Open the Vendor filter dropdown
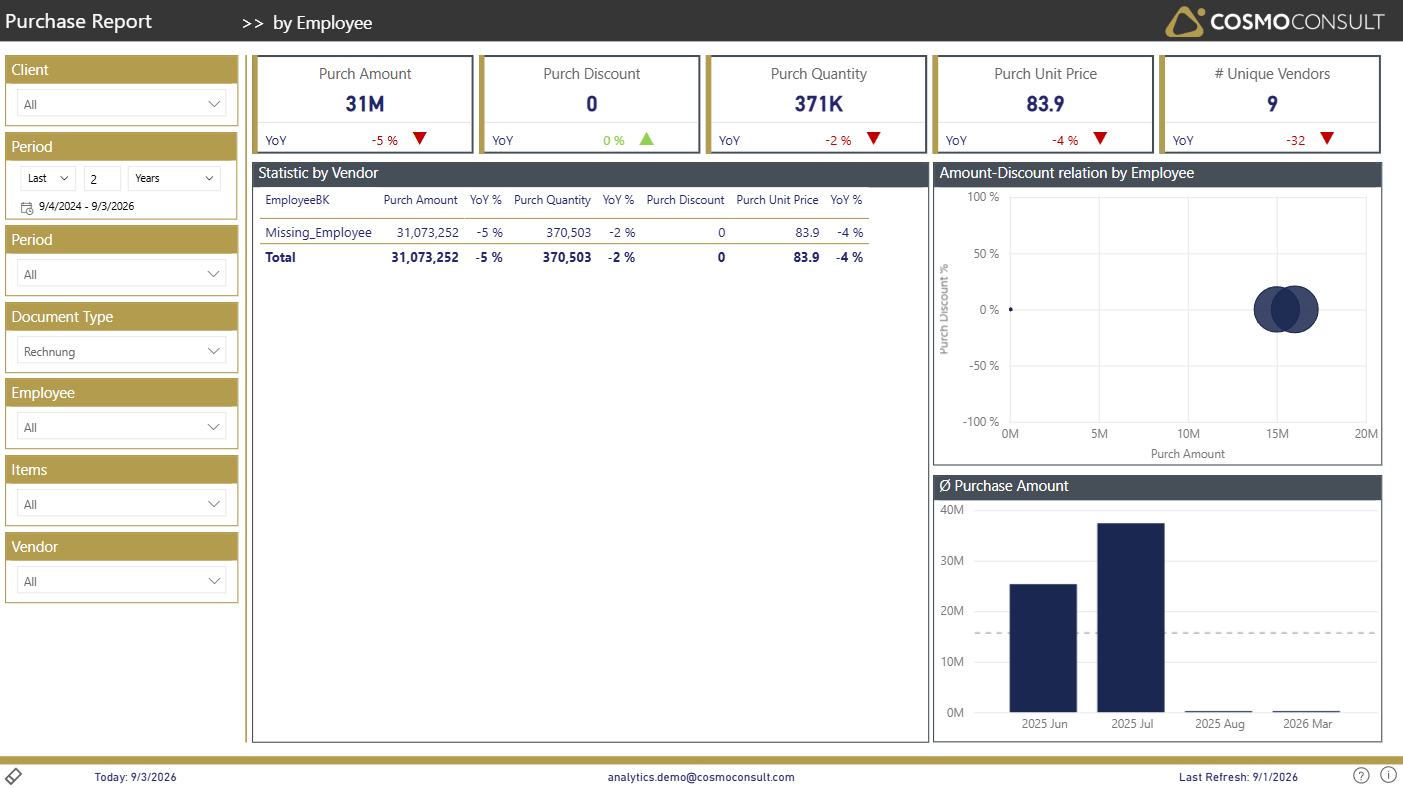1403x789 pixels. coord(122,581)
